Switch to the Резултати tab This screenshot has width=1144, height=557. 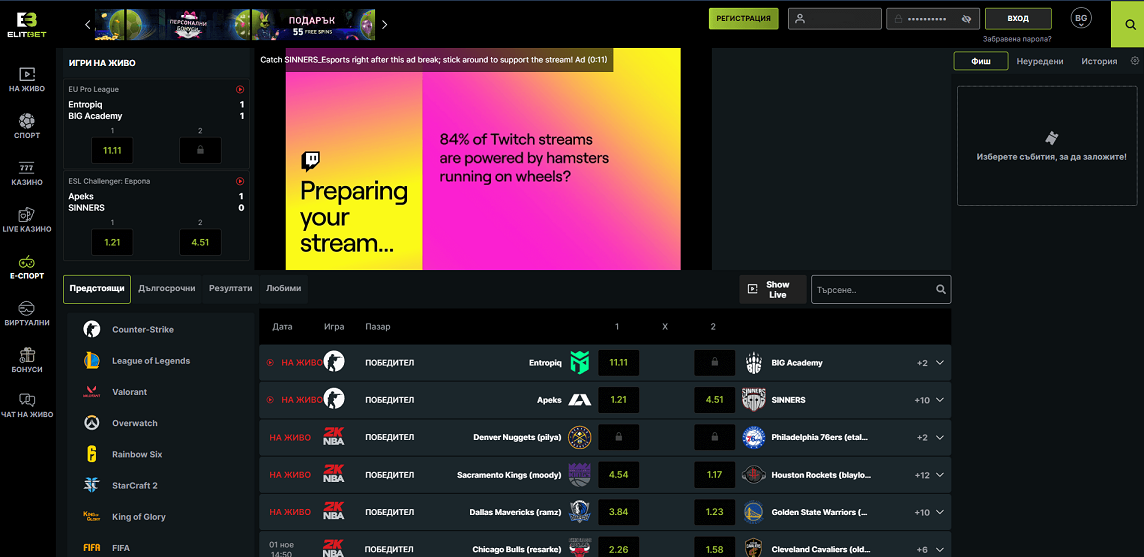pyautogui.click(x=230, y=288)
